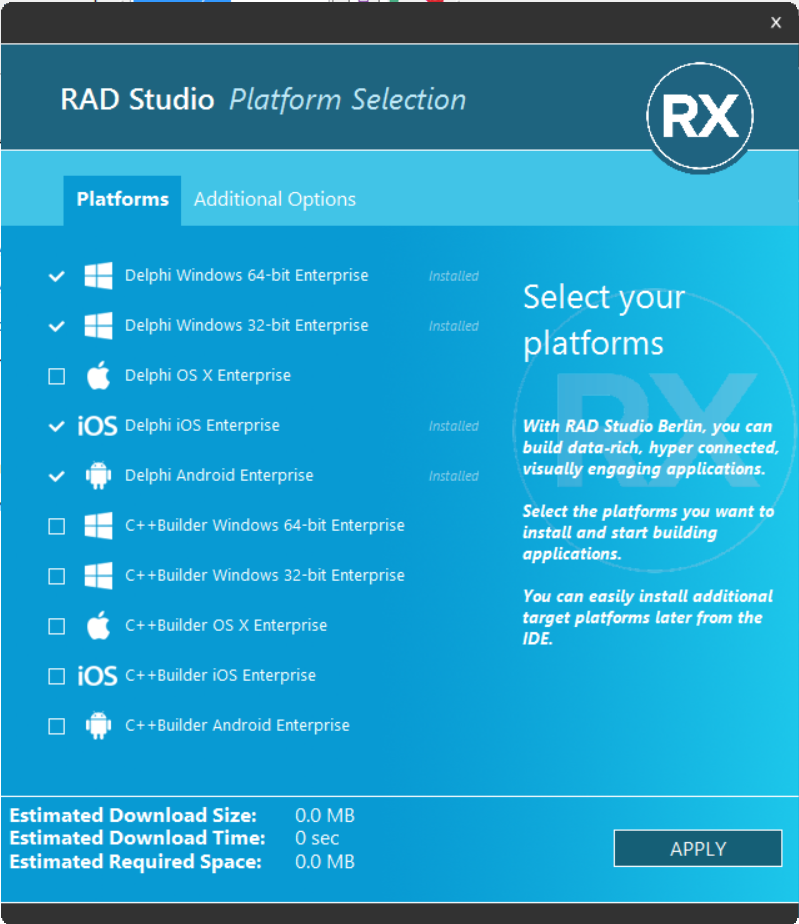The image size is (799, 924).
Task: Select C++Builder iOS Enterprise label
Action: coord(220,675)
